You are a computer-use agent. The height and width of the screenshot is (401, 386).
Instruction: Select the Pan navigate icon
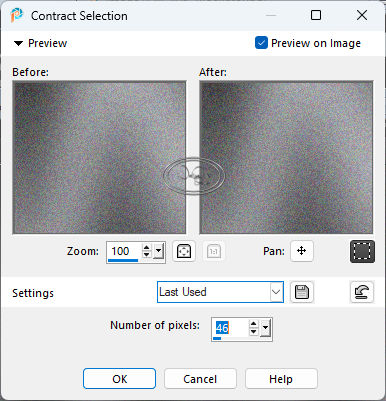coord(302,251)
